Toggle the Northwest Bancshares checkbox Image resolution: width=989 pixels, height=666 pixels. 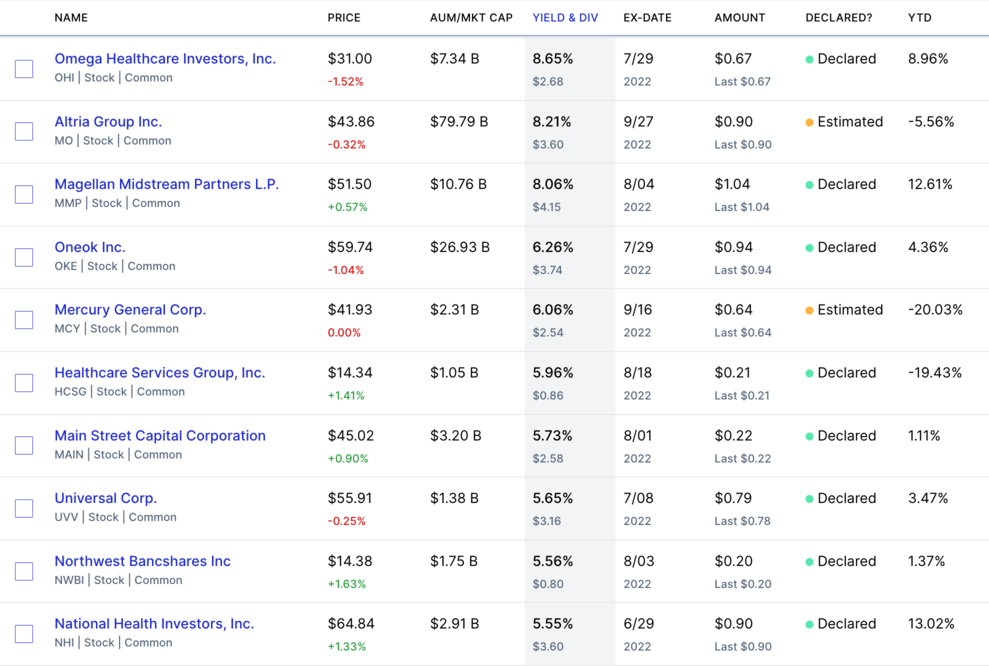(24, 571)
